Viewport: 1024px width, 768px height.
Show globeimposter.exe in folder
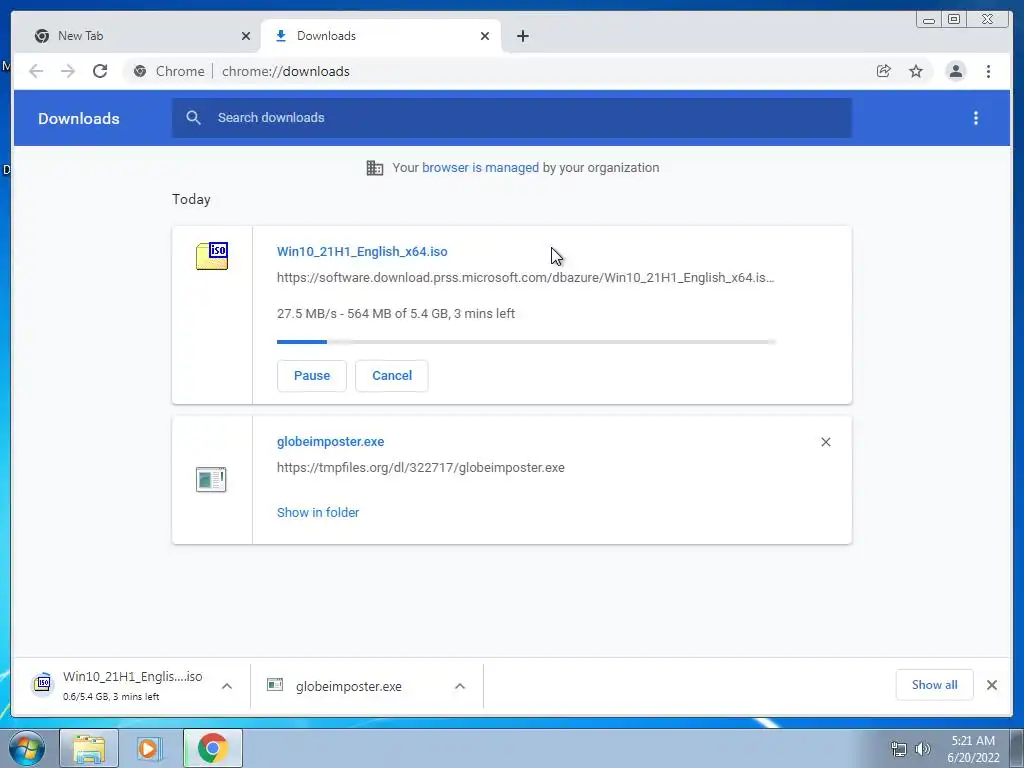(x=317, y=513)
